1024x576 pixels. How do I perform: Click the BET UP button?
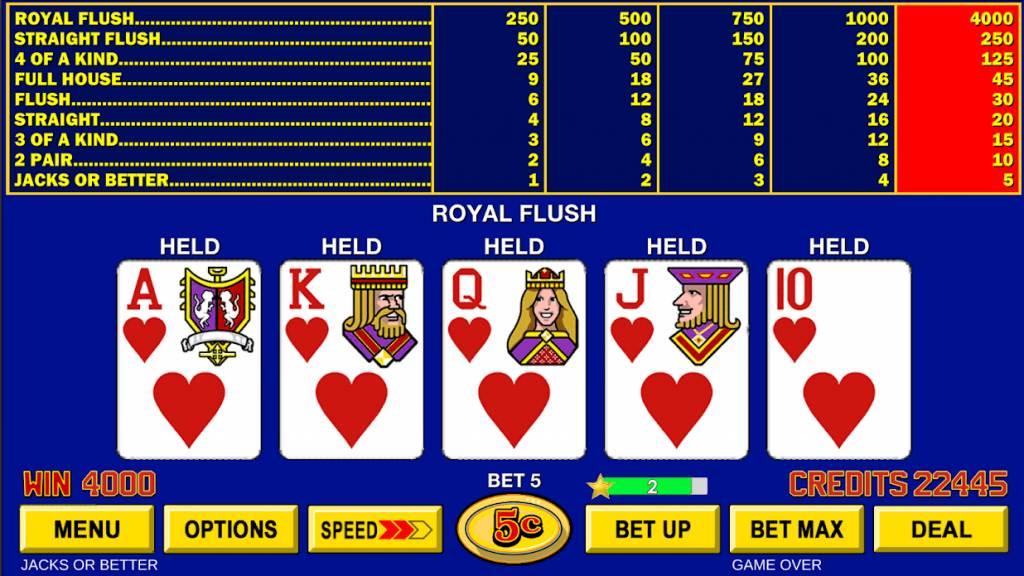pos(653,530)
